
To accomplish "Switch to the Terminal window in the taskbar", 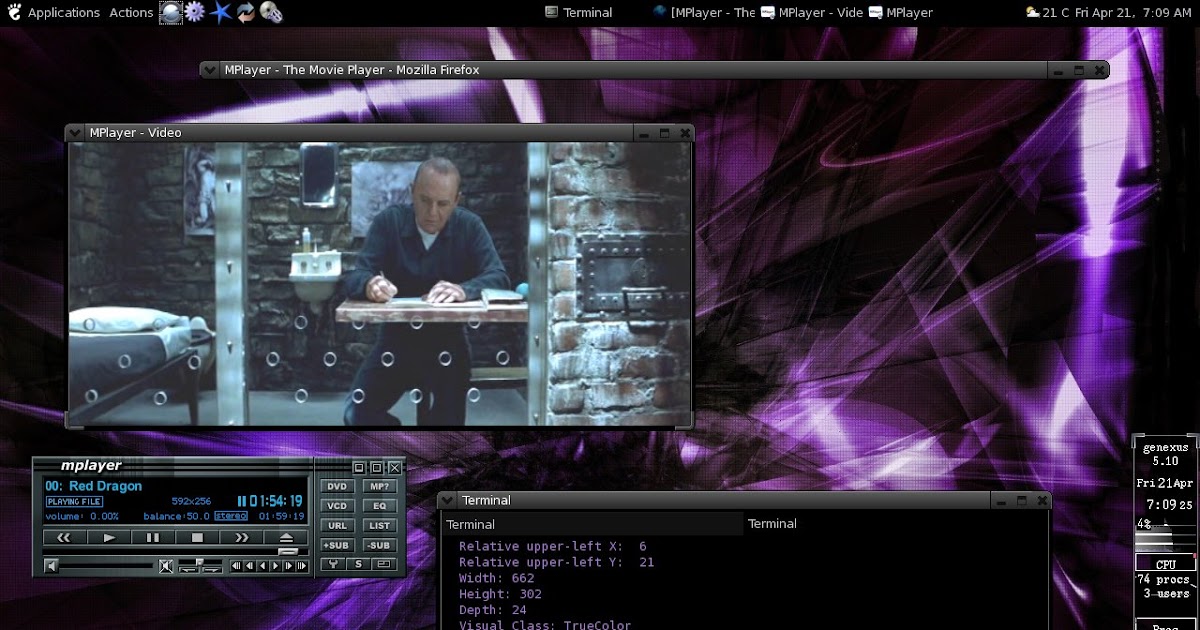I will click(578, 12).
